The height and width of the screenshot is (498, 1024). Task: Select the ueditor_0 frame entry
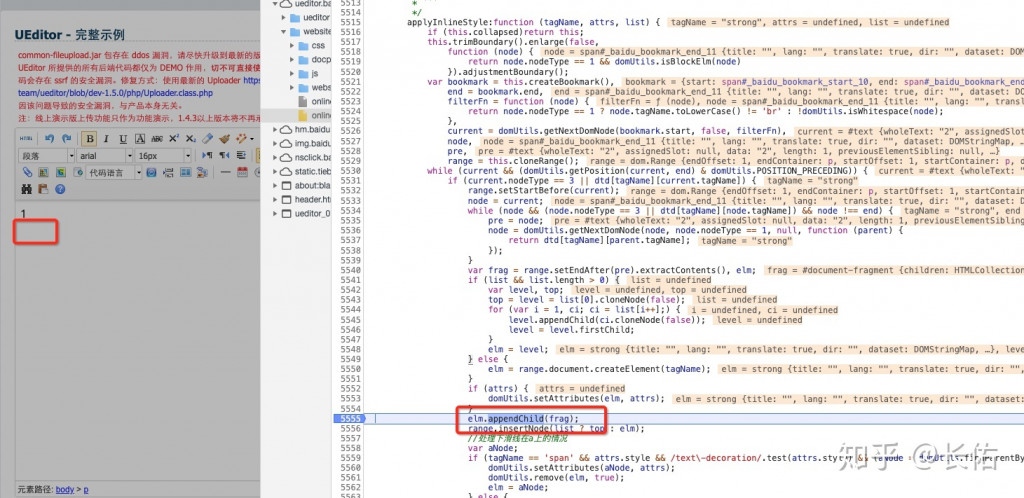tap(312, 213)
